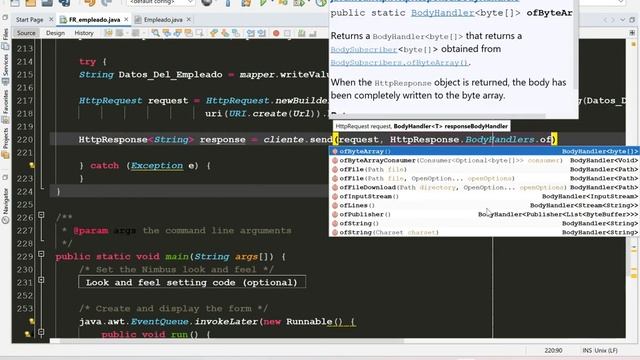The width and height of the screenshot is (640, 360).
Task: Close the Empleado.java tab
Action: click(x=189, y=19)
